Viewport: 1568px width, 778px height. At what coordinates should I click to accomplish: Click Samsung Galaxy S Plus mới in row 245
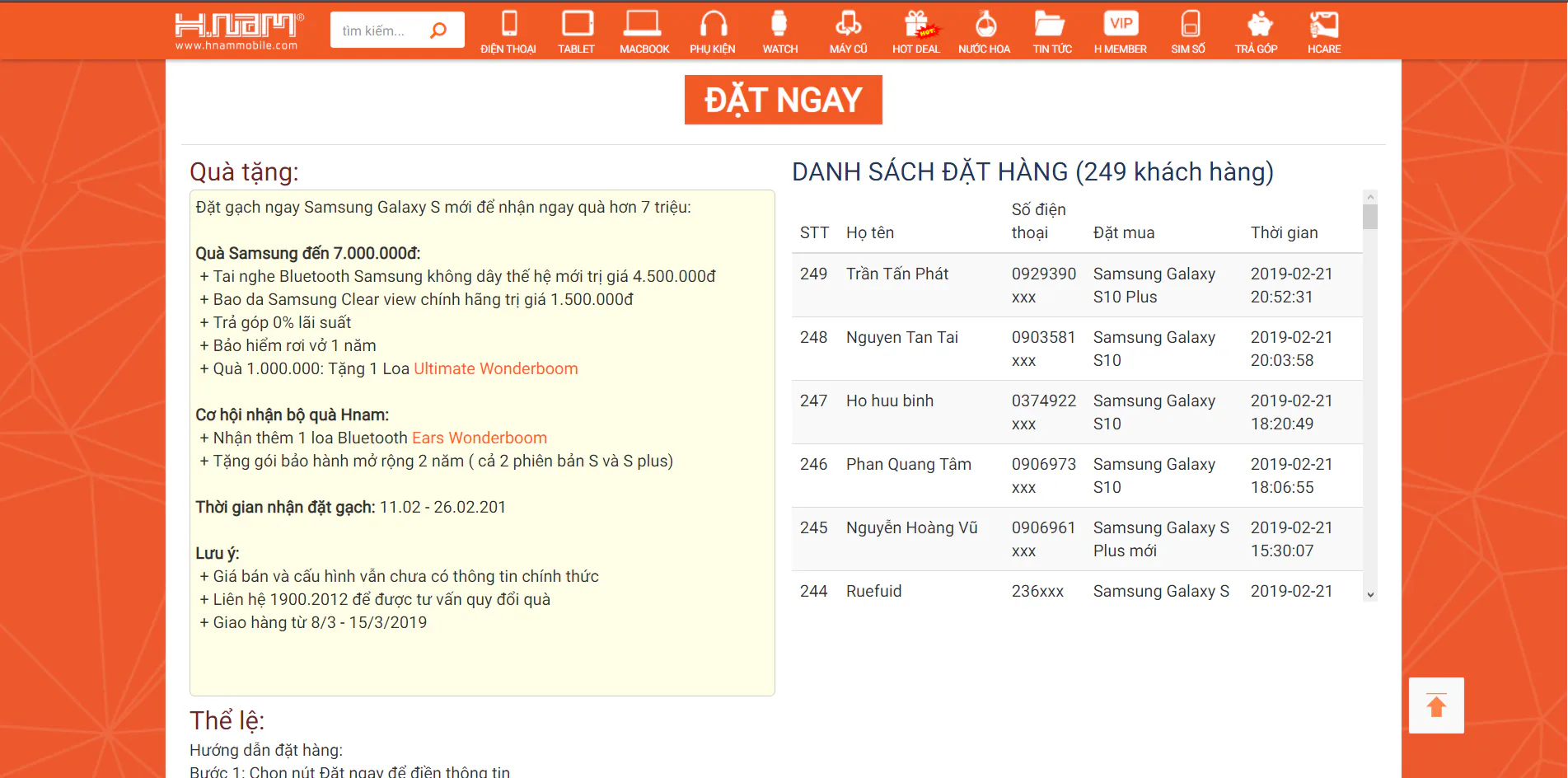(x=1162, y=539)
